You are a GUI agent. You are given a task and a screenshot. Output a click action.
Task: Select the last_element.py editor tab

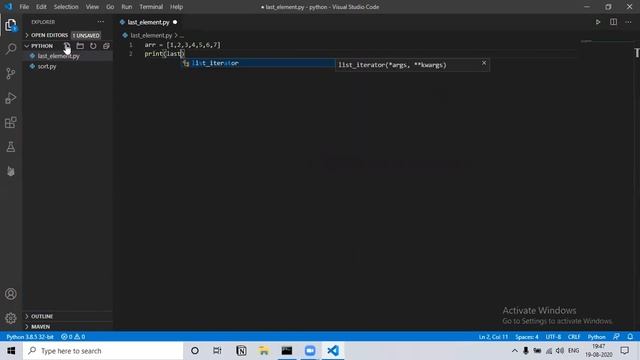point(149,22)
